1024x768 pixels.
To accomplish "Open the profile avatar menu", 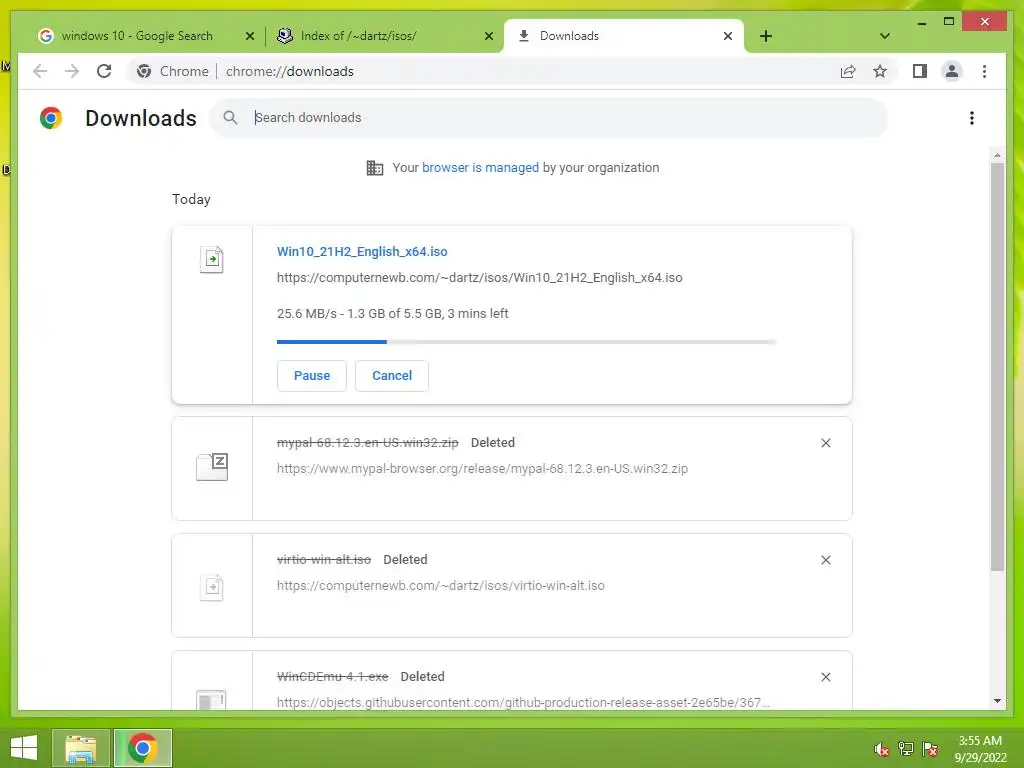I will (x=952, y=71).
